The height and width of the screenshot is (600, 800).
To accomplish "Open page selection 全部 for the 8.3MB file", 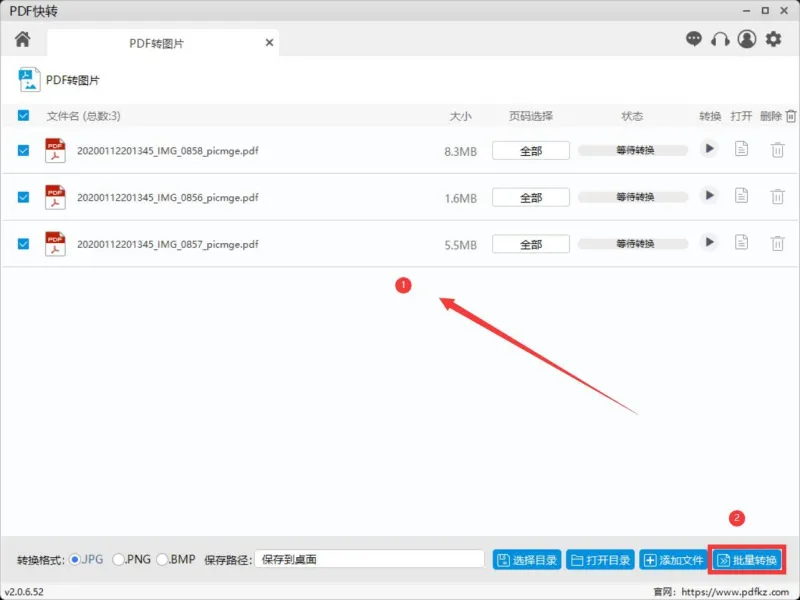I will (x=531, y=151).
